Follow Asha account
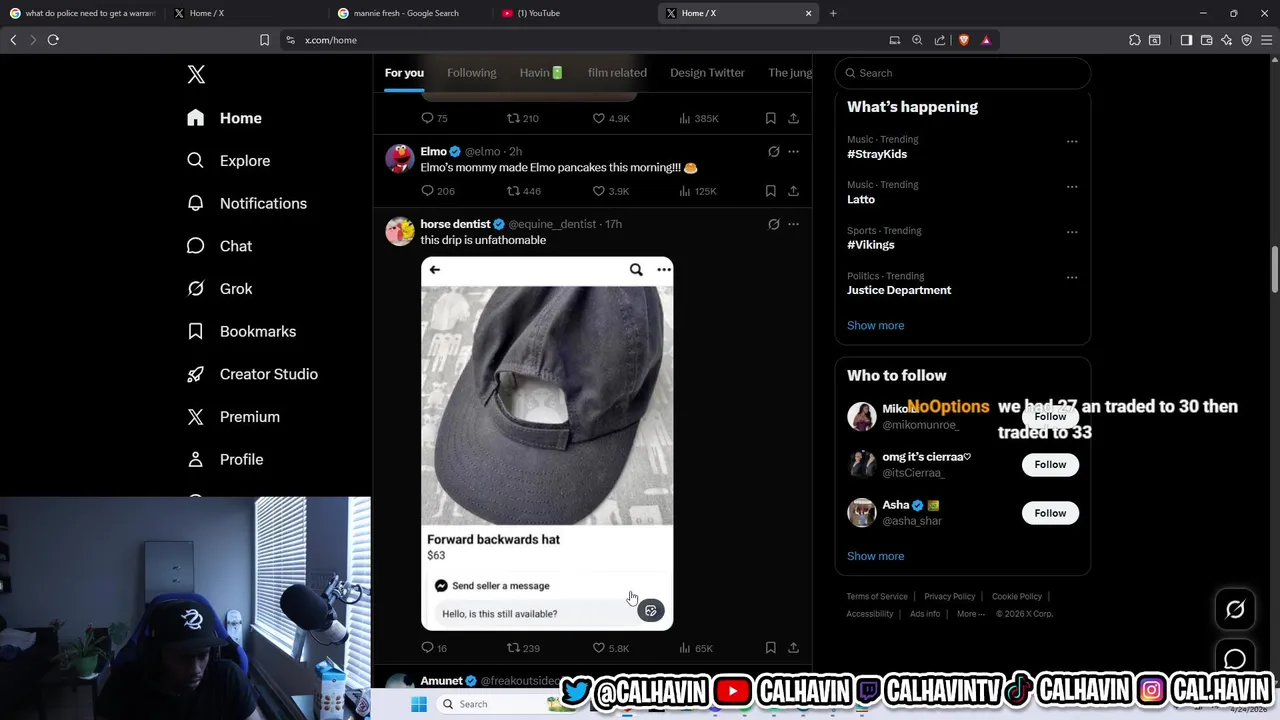The height and width of the screenshot is (720, 1280). 1050,513
